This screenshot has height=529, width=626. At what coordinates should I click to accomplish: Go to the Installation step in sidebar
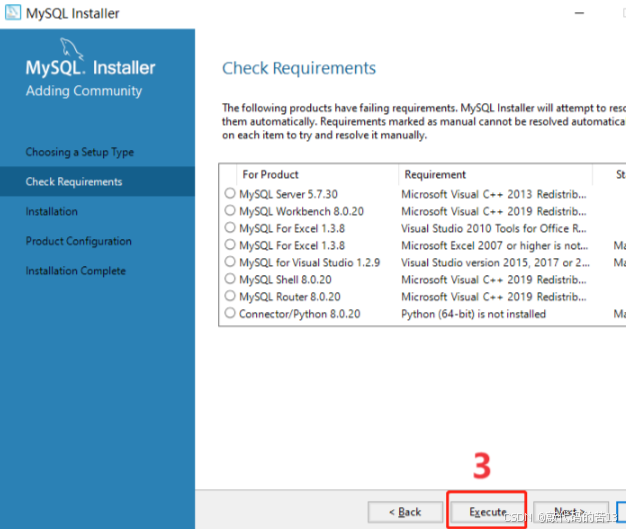(x=52, y=211)
